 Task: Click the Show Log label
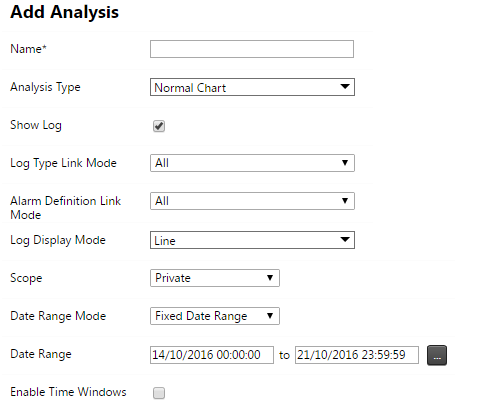click(36, 125)
